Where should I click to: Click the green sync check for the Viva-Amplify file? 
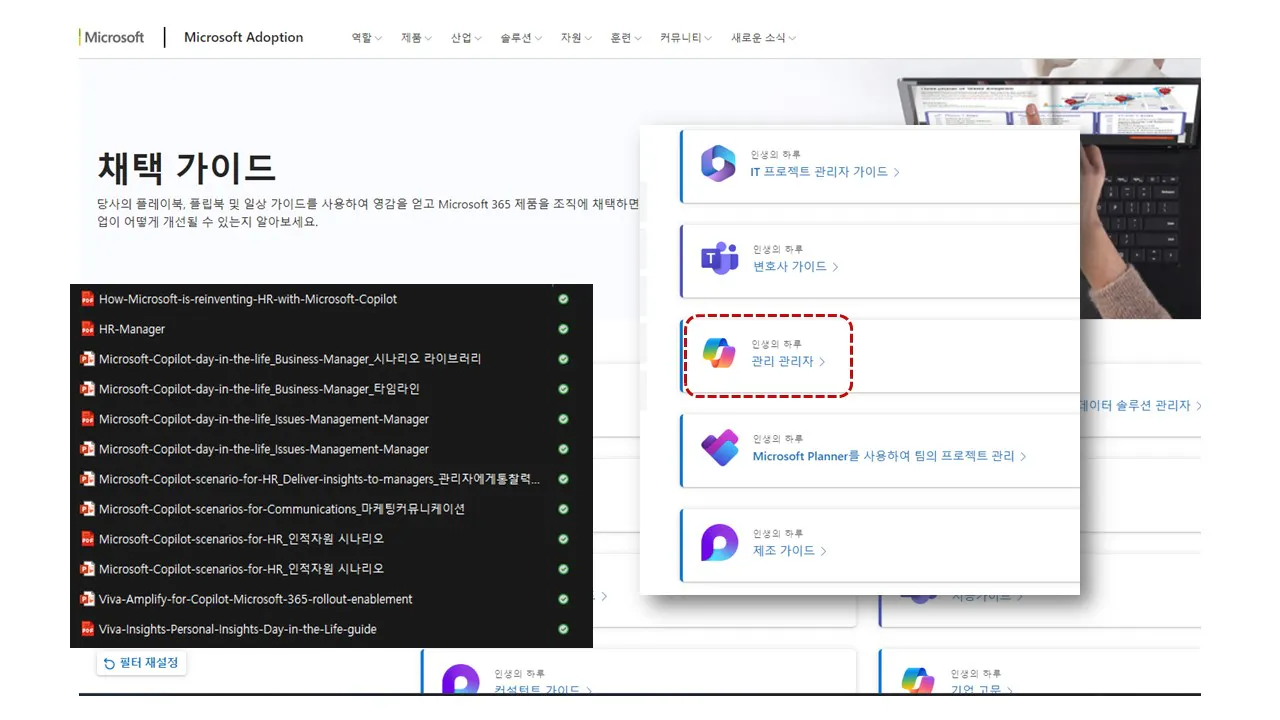[x=563, y=599]
